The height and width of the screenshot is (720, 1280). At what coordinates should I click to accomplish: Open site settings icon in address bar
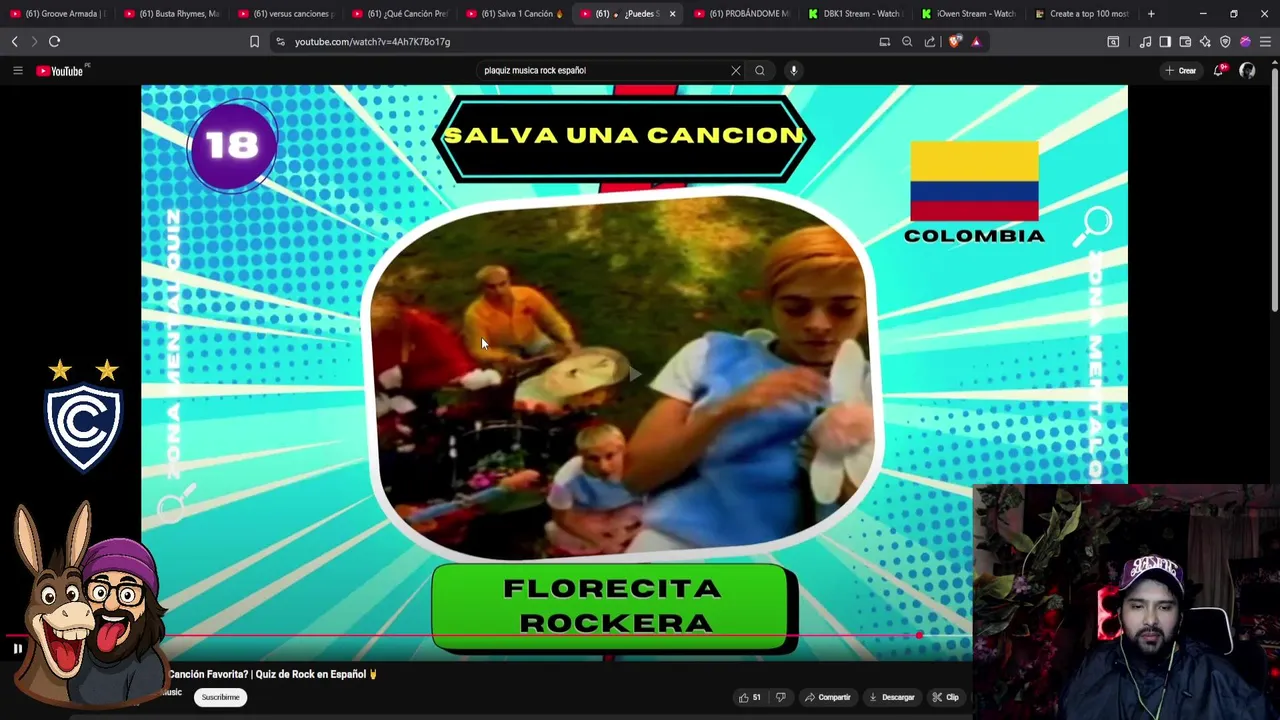pos(280,42)
